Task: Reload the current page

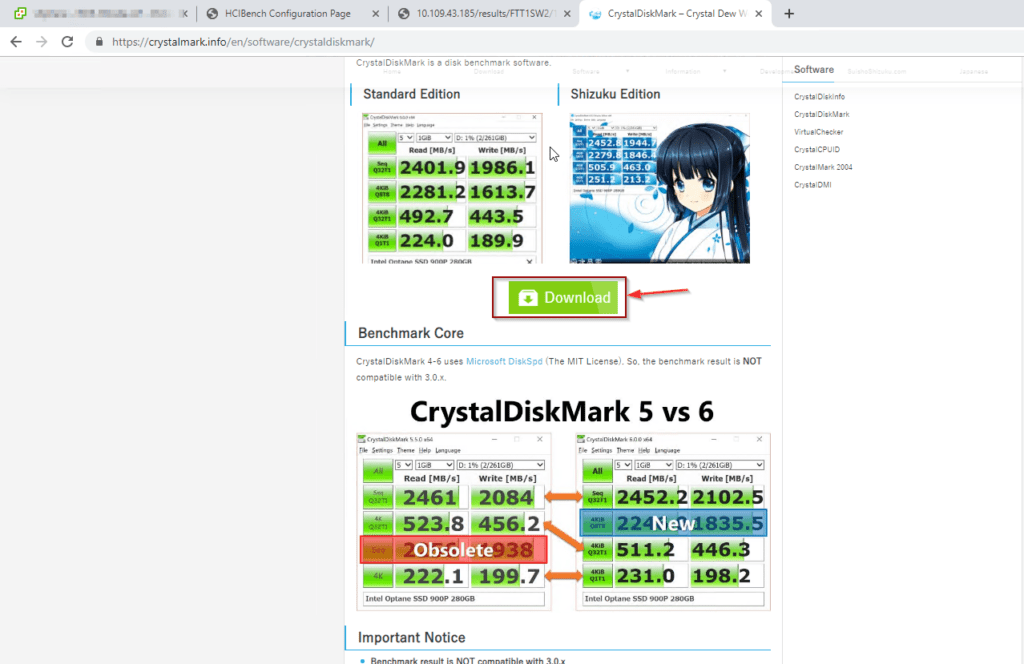Action: 67,42
